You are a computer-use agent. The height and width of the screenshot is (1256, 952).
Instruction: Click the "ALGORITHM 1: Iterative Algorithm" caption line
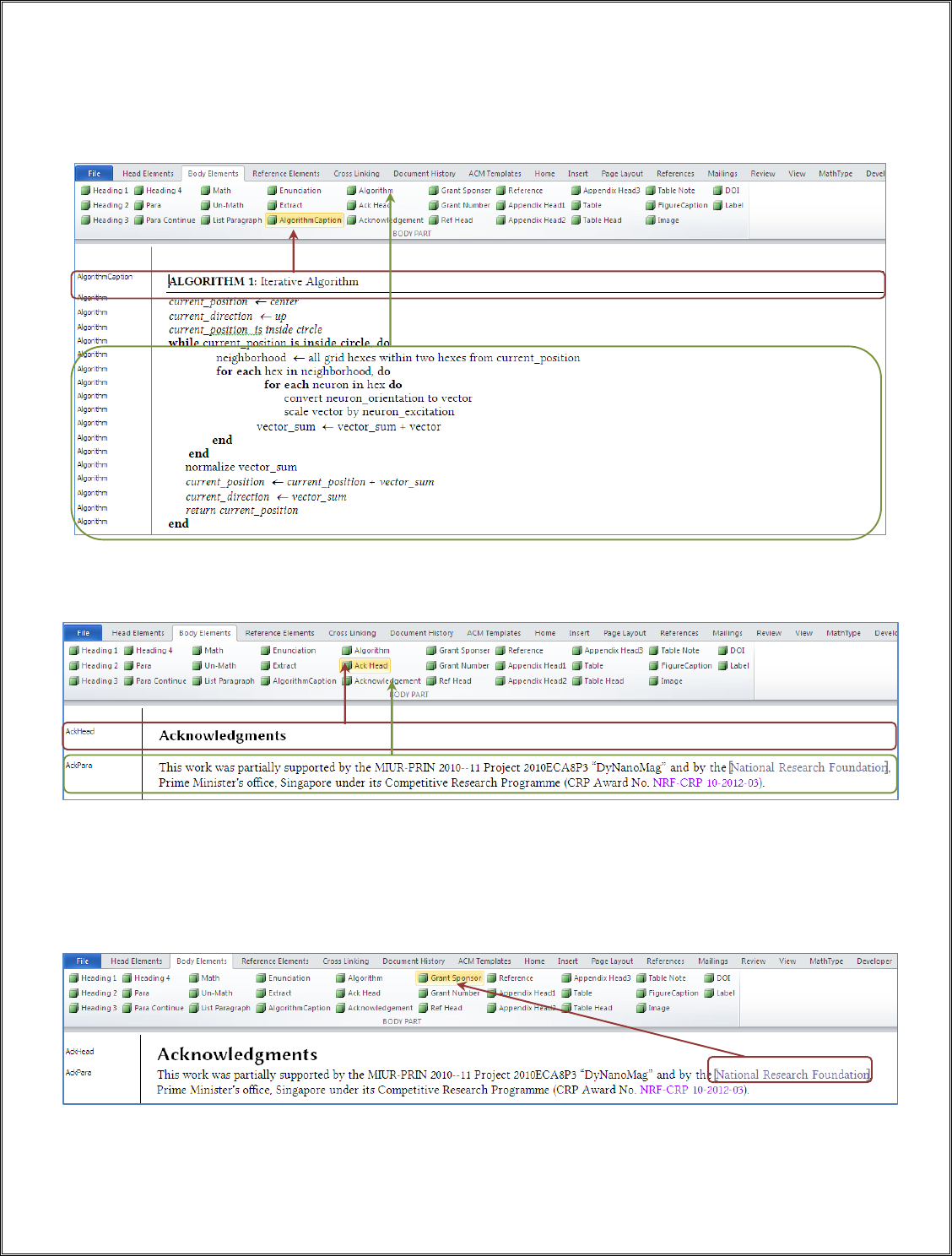264,282
